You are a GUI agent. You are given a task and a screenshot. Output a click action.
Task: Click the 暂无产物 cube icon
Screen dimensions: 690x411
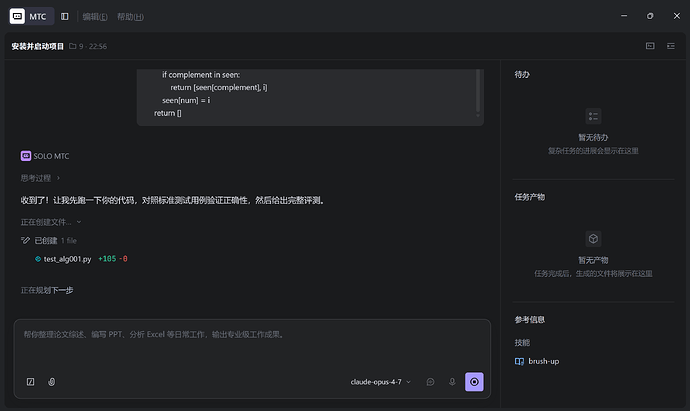coord(593,239)
